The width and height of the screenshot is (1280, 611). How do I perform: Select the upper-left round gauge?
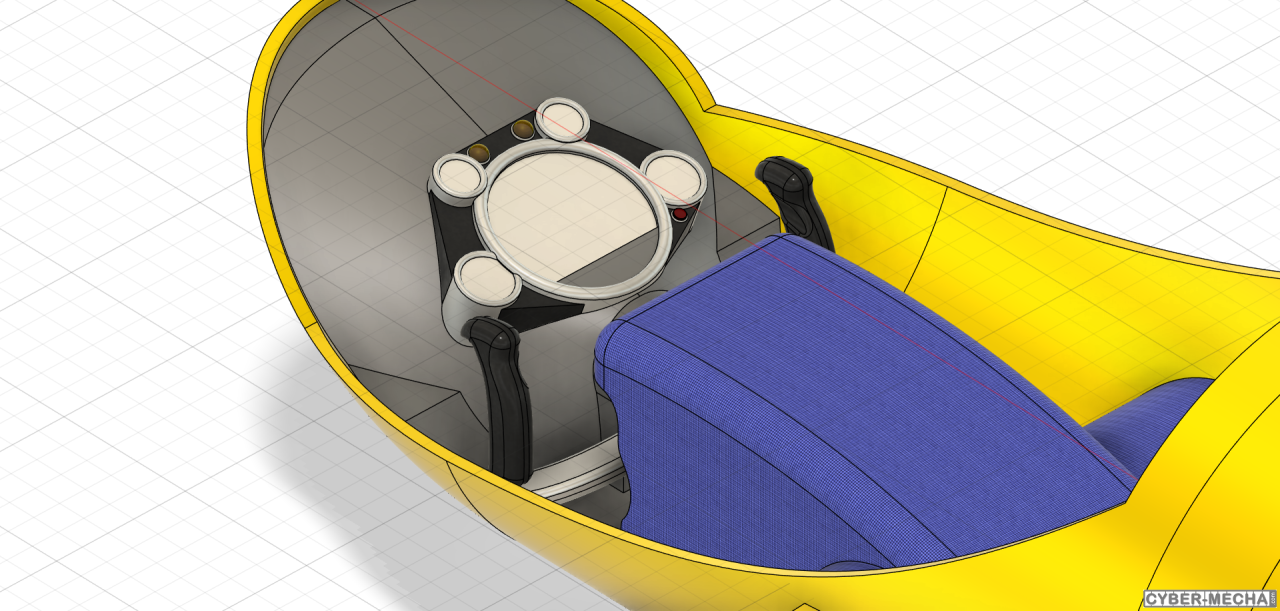tap(459, 179)
